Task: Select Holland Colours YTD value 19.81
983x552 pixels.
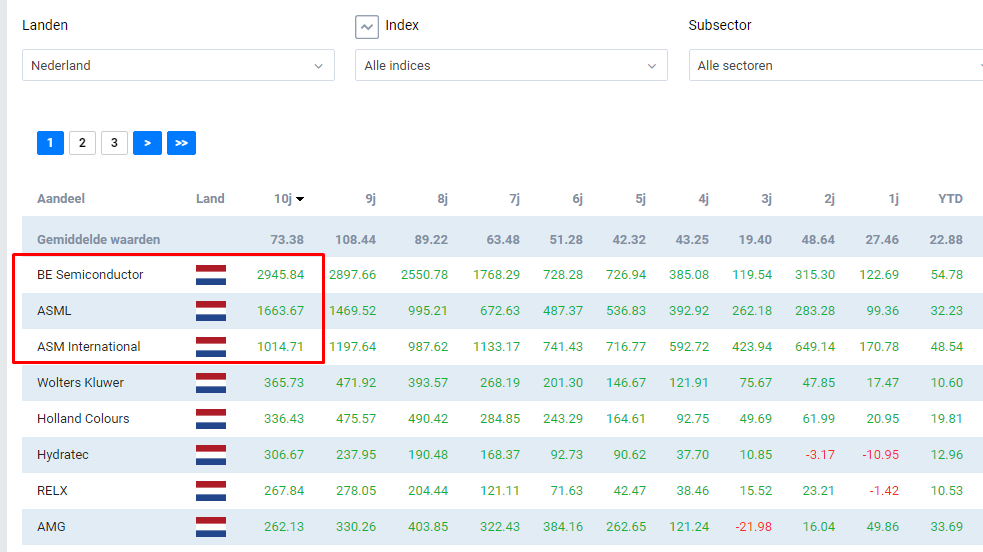Action: [x=947, y=419]
